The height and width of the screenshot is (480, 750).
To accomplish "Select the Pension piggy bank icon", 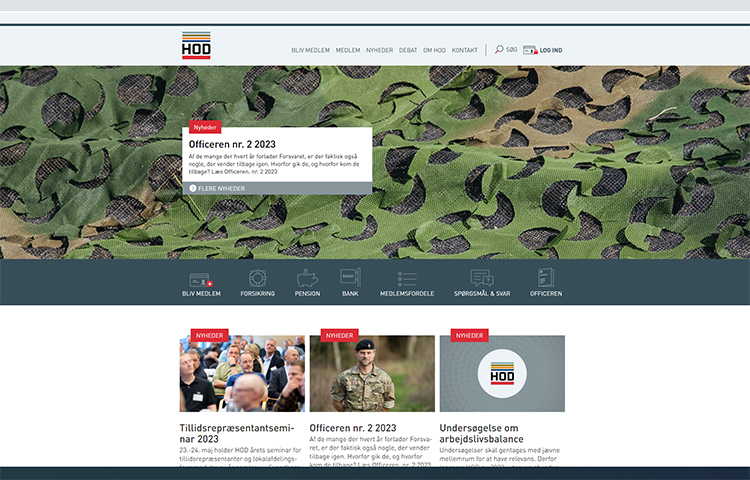I will point(307,278).
